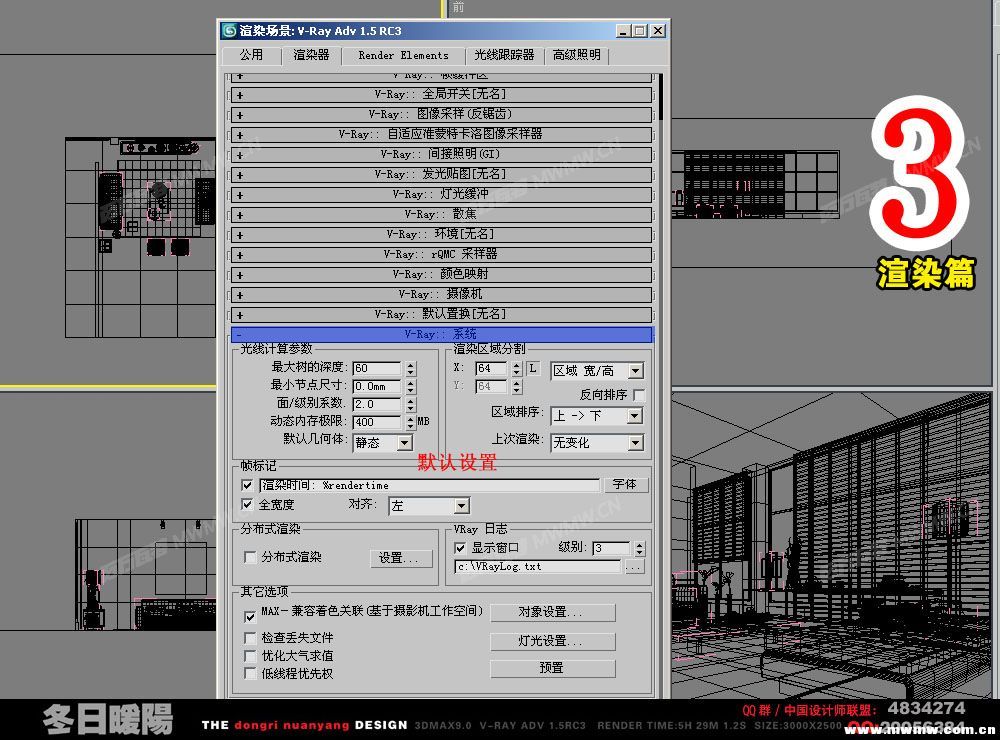Open the 区域 宽/高 dropdown

pos(597,371)
